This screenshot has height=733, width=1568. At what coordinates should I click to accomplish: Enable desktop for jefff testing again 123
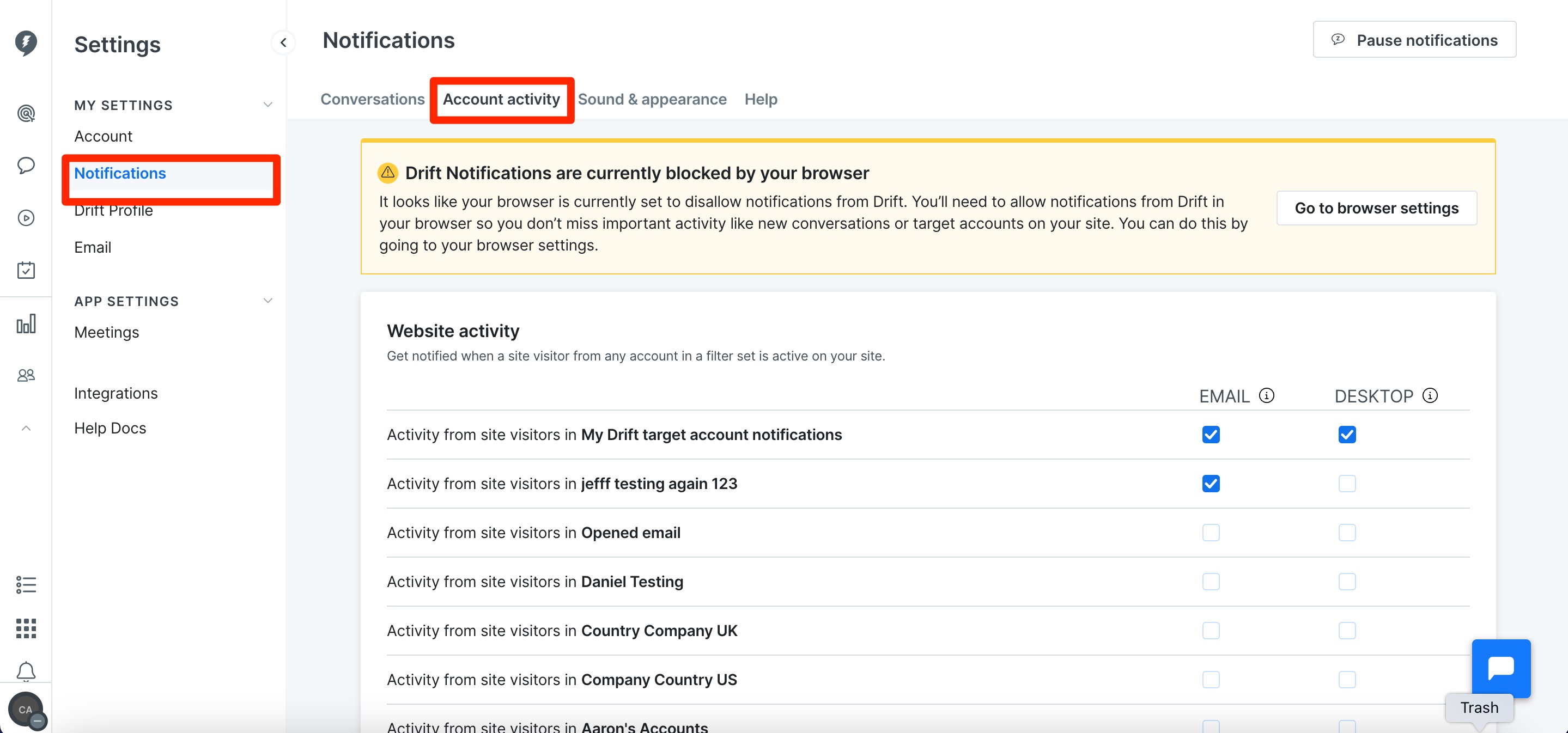[x=1346, y=484]
